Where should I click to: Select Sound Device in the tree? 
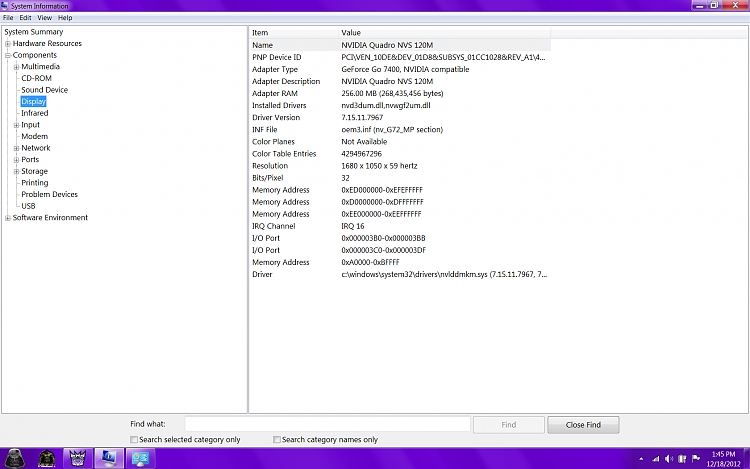coord(44,90)
